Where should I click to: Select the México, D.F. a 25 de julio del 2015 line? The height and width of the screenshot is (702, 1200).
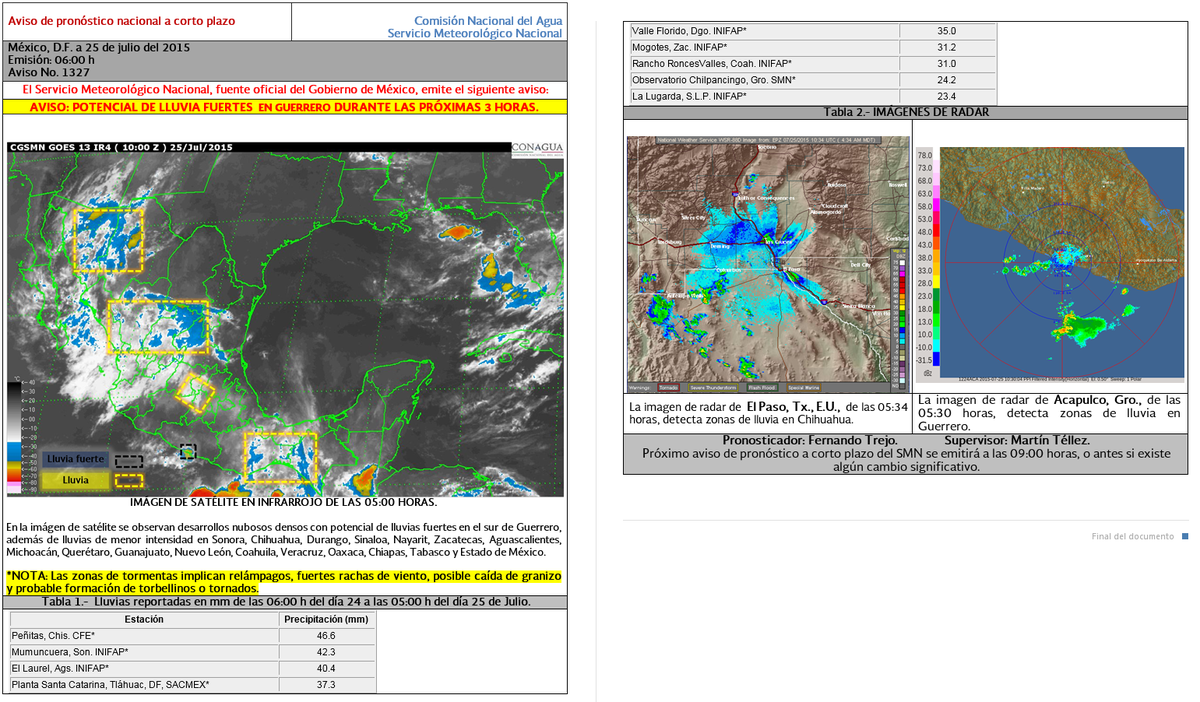(x=99, y=47)
